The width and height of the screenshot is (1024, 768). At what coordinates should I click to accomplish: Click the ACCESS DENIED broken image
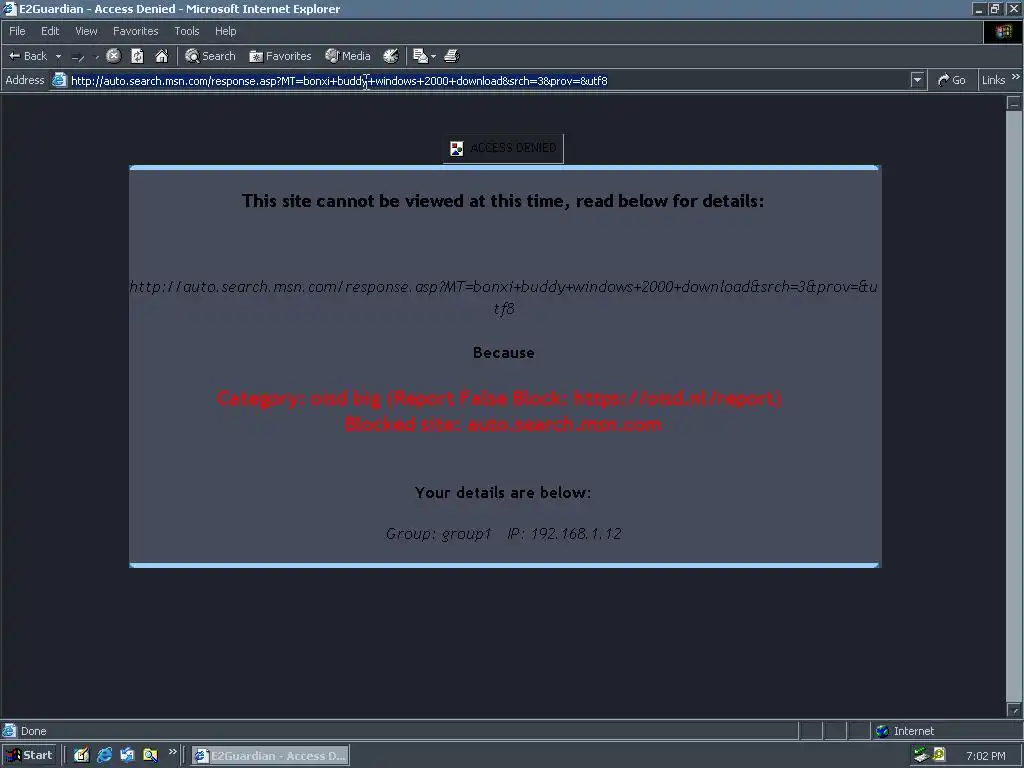(x=503, y=148)
